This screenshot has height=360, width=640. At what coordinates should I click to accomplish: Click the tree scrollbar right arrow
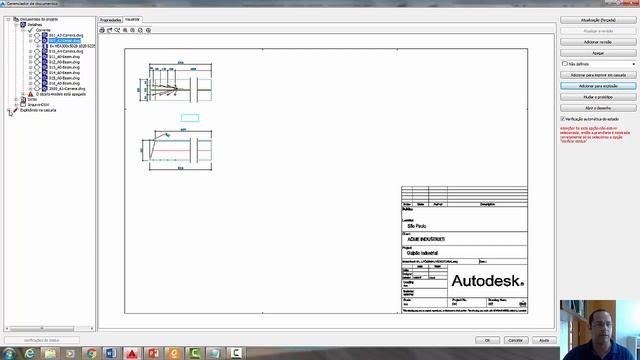92,328
